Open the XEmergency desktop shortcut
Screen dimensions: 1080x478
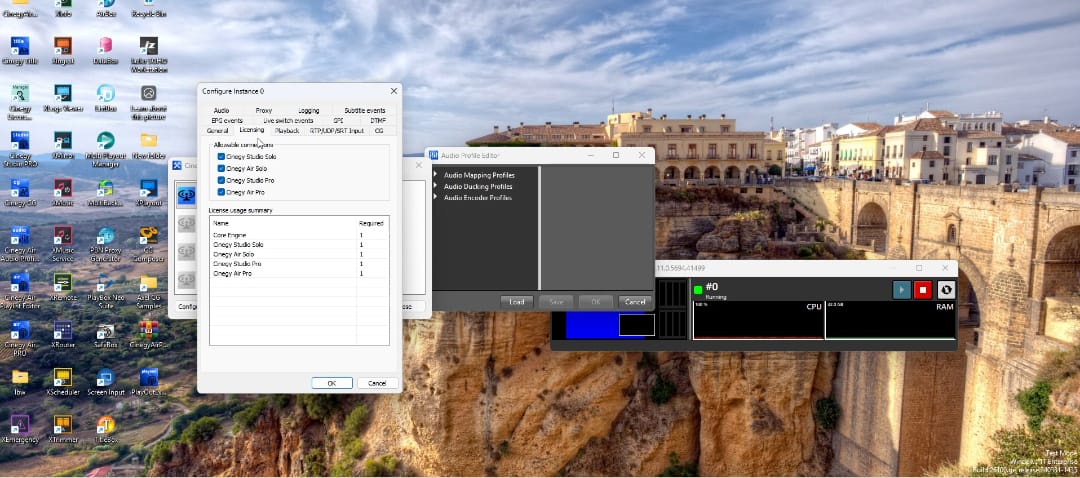point(19,425)
